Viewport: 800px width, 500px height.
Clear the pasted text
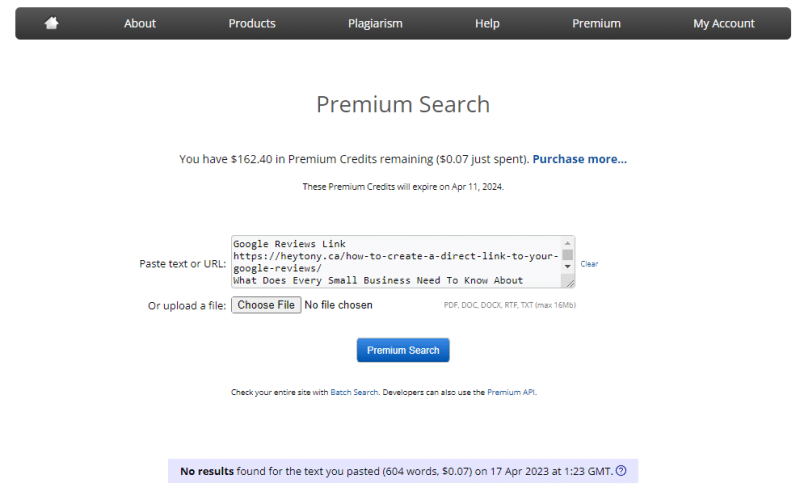589,264
